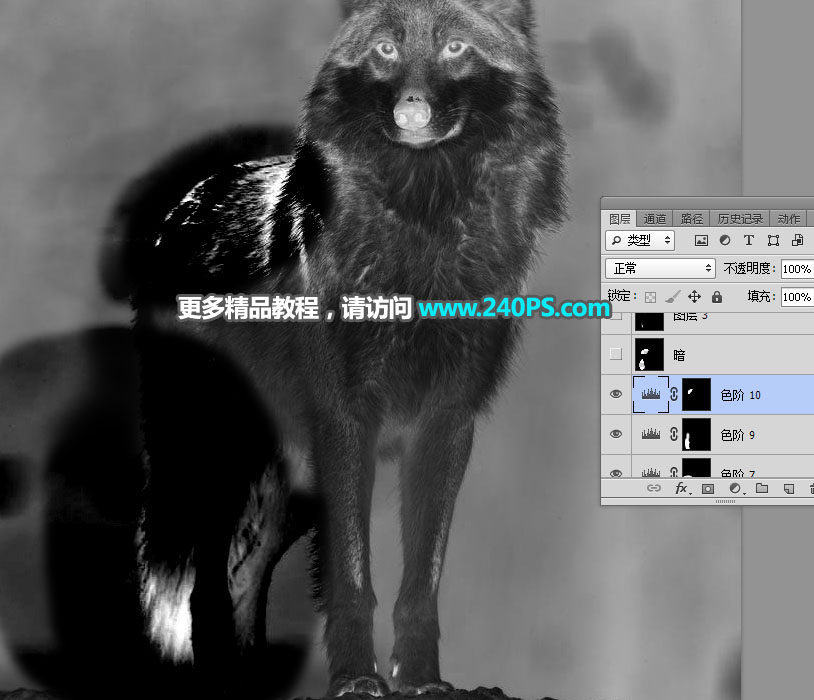
Task: Click the 色阶 10 levels adjustment icon
Action: (x=651, y=394)
